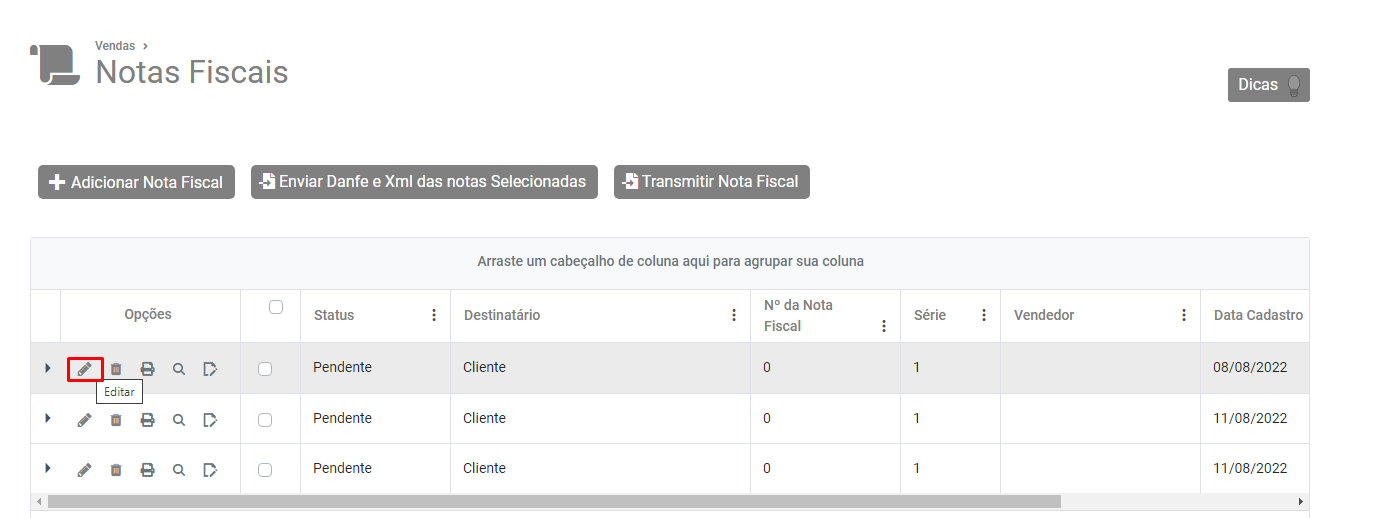This screenshot has height=518, width=1381.
Task: Open the Destinatário column menu dots
Action: (734, 315)
